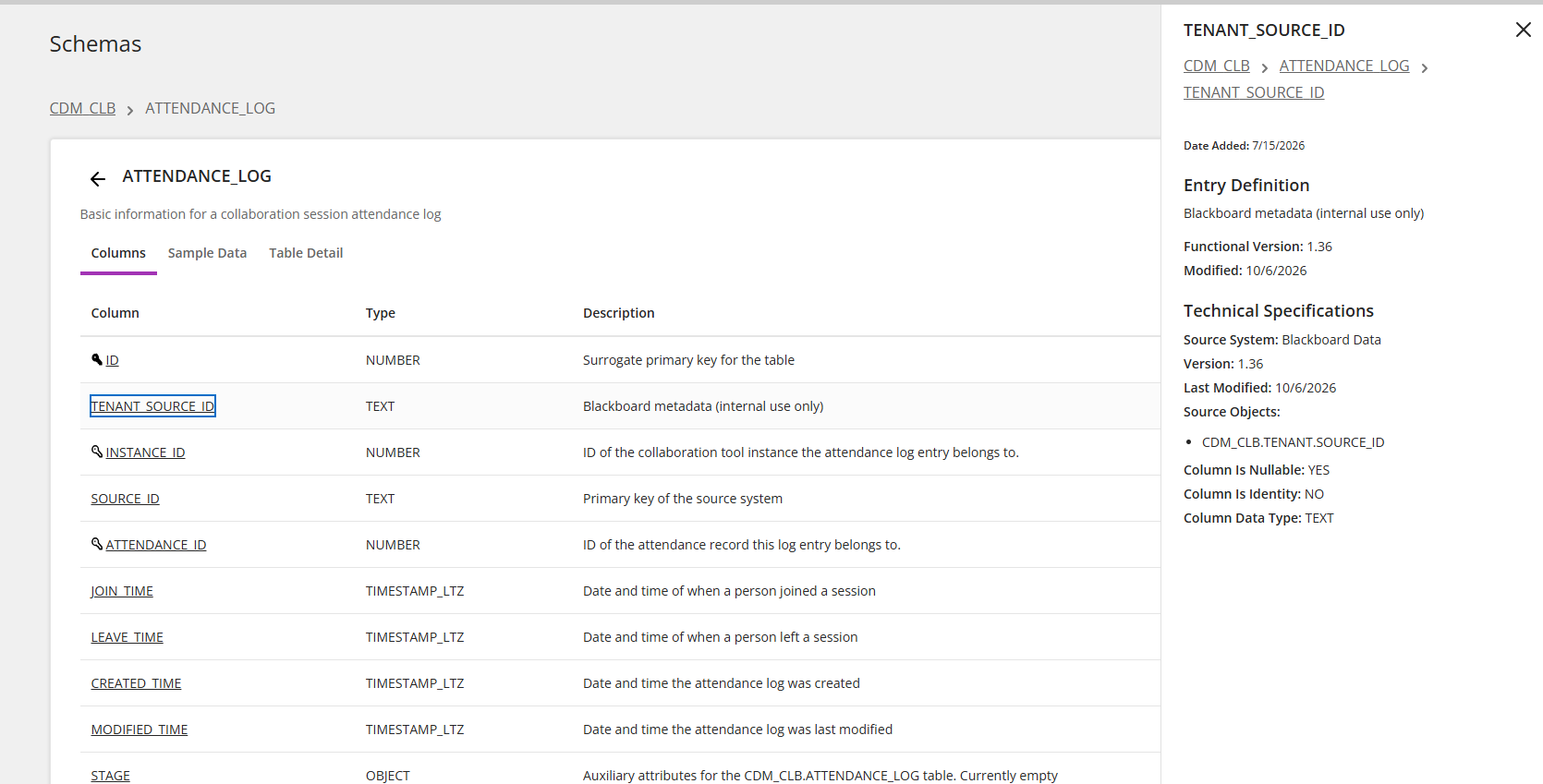
Task: Click the Description table header
Action: (618, 313)
